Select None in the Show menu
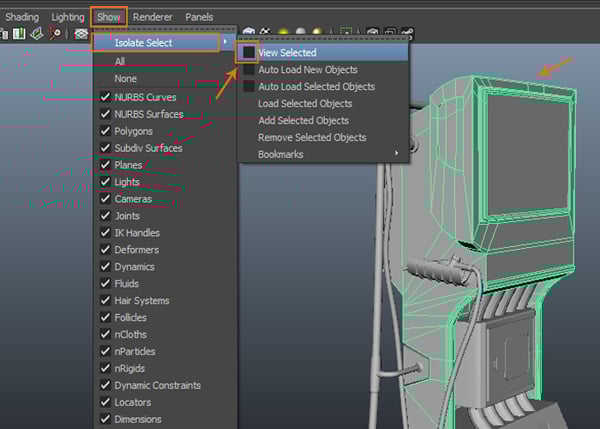Image resolution: width=600 pixels, height=429 pixels. [128, 79]
